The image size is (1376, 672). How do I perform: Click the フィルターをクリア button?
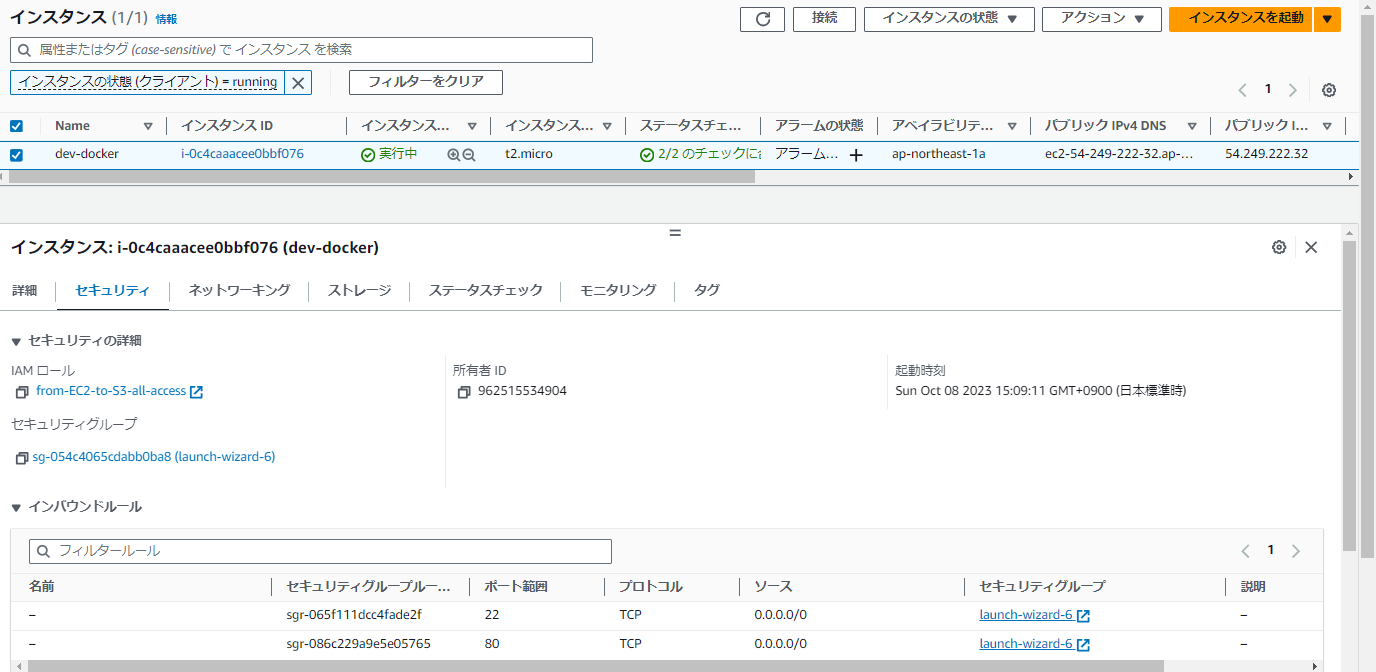[x=425, y=82]
